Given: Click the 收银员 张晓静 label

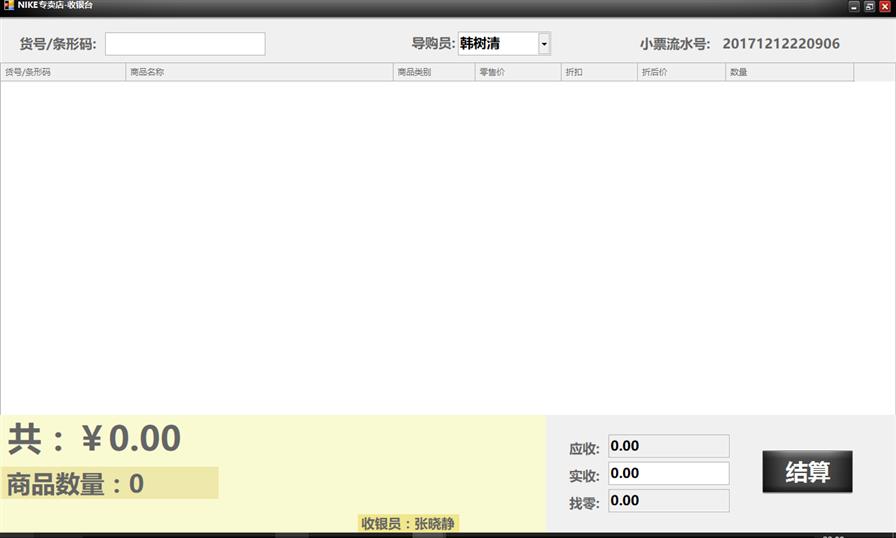Looking at the screenshot, I should pos(408,523).
